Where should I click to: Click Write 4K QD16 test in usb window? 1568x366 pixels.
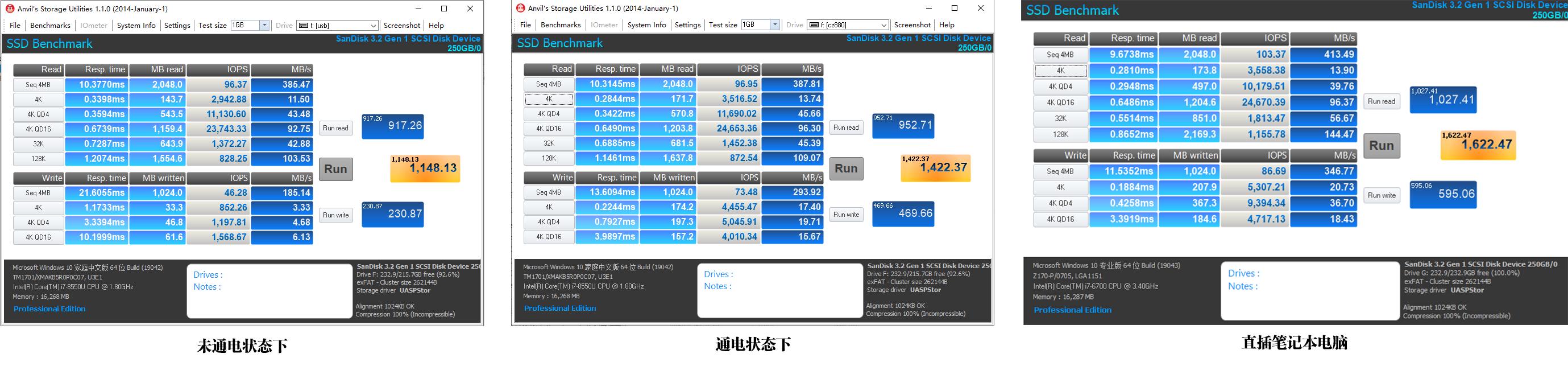[x=38, y=237]
